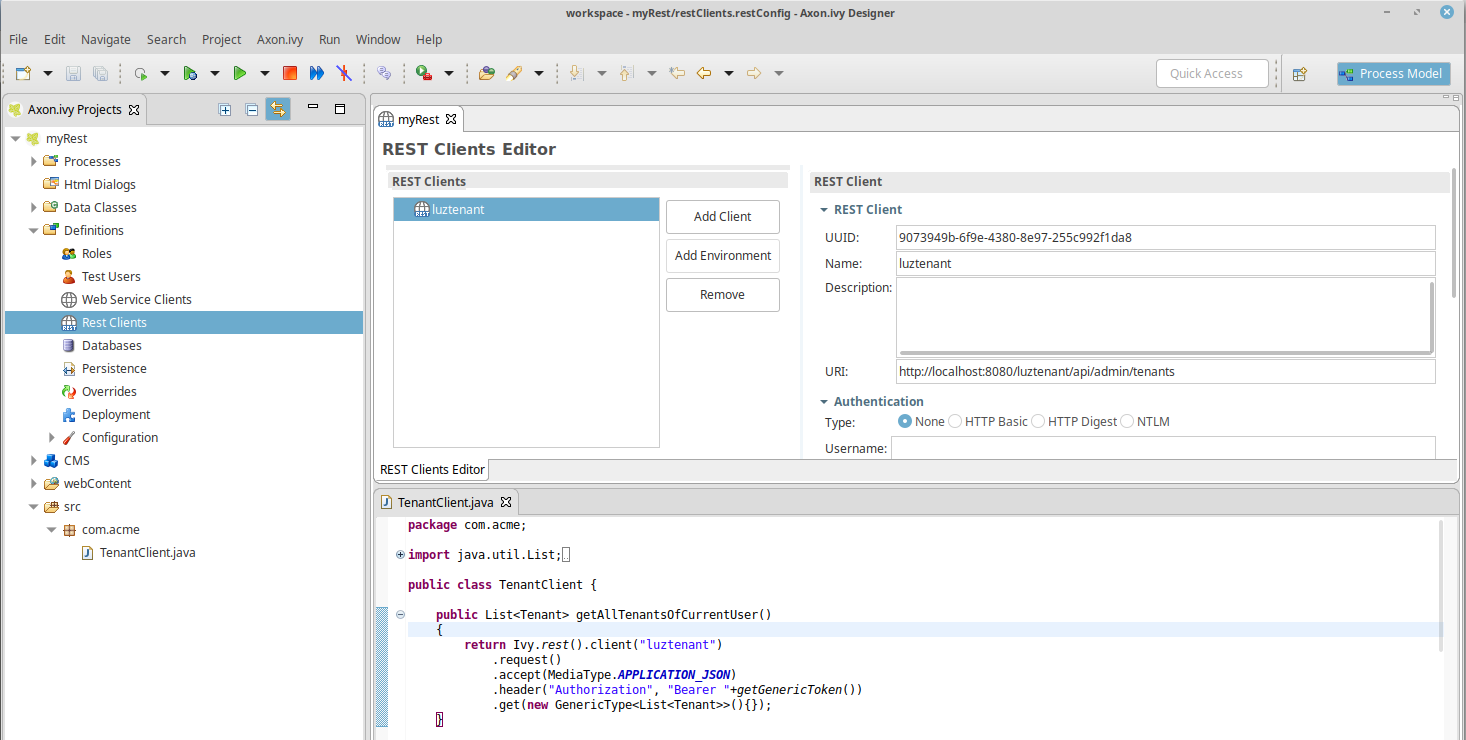Open the Run icon's dropdown arrow
Image resolution: width=1466 pixels, height=740 pixels.
pos(265,73)
